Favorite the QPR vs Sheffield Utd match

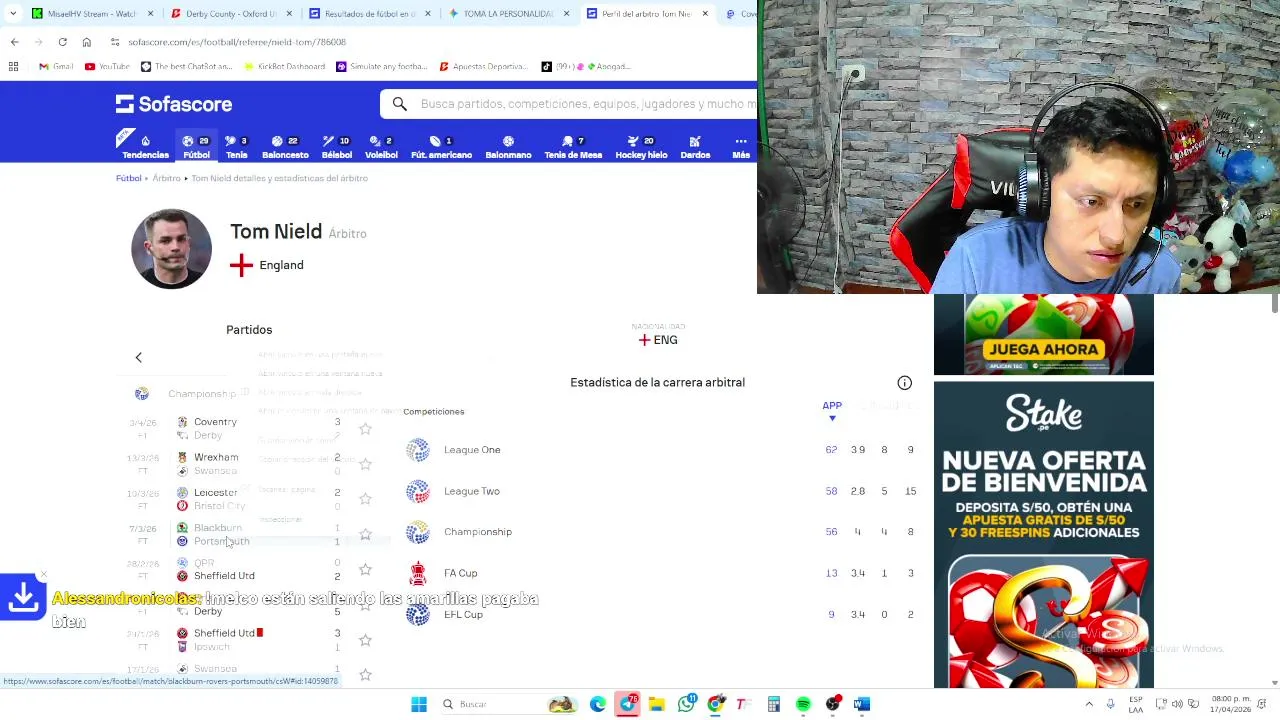click(365, 569)
